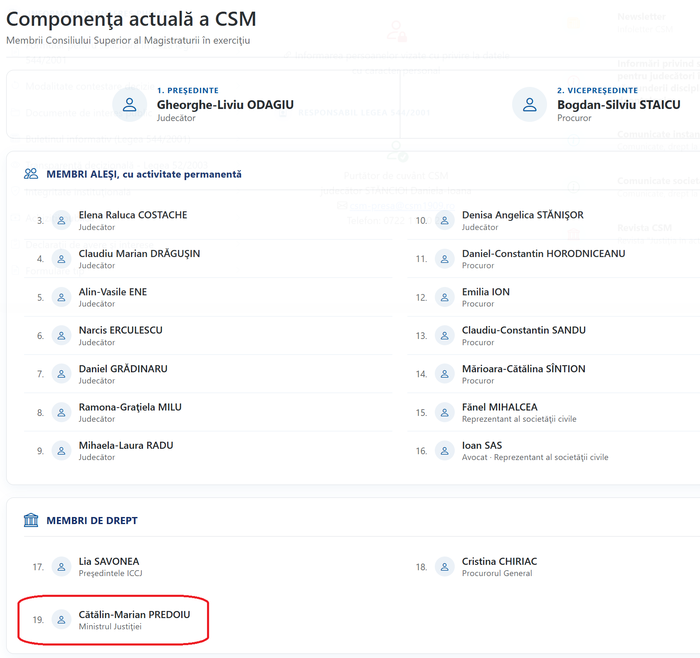700x658 pixels.
Task: Click the group icon beside MEMBRI ALEȘI heading
Action: pyautogui.click(x=31, y=174)
